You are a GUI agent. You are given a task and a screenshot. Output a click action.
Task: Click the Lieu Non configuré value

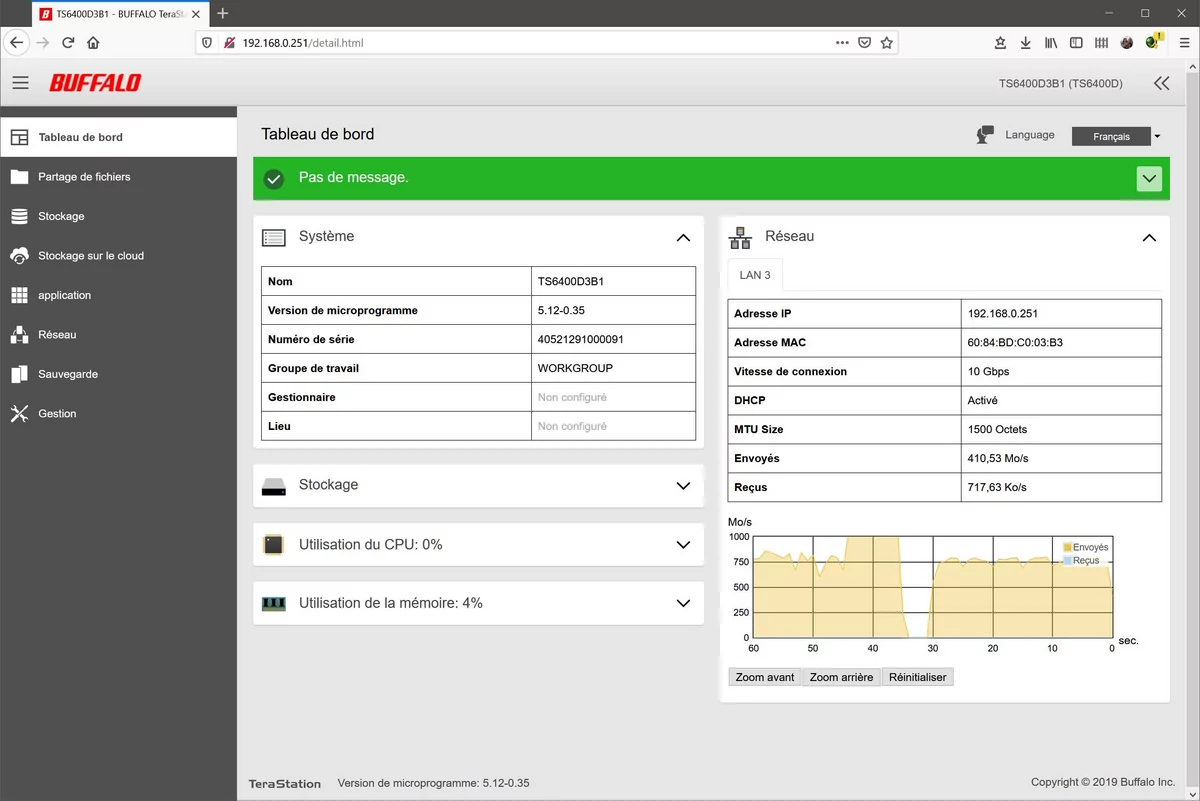pyautogui.click(x=572, y=426)
